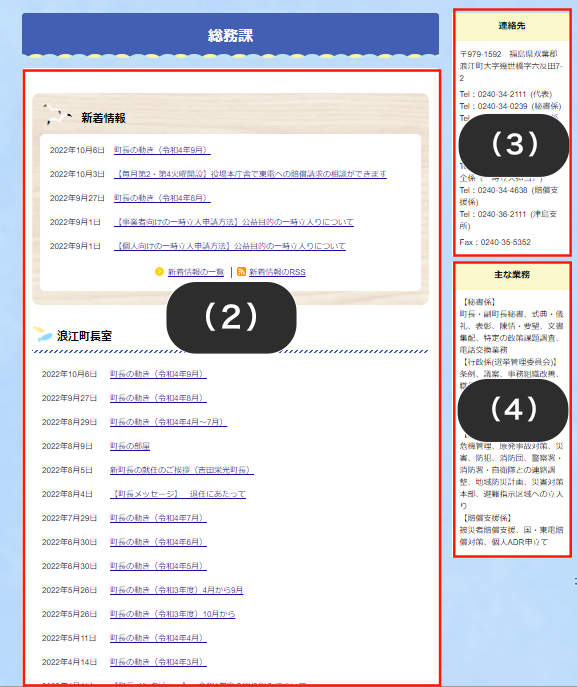The image size is (577, 687).
Task: Open the 東電への賠償請求の相談 news link
Action: [x=250, y=174]
